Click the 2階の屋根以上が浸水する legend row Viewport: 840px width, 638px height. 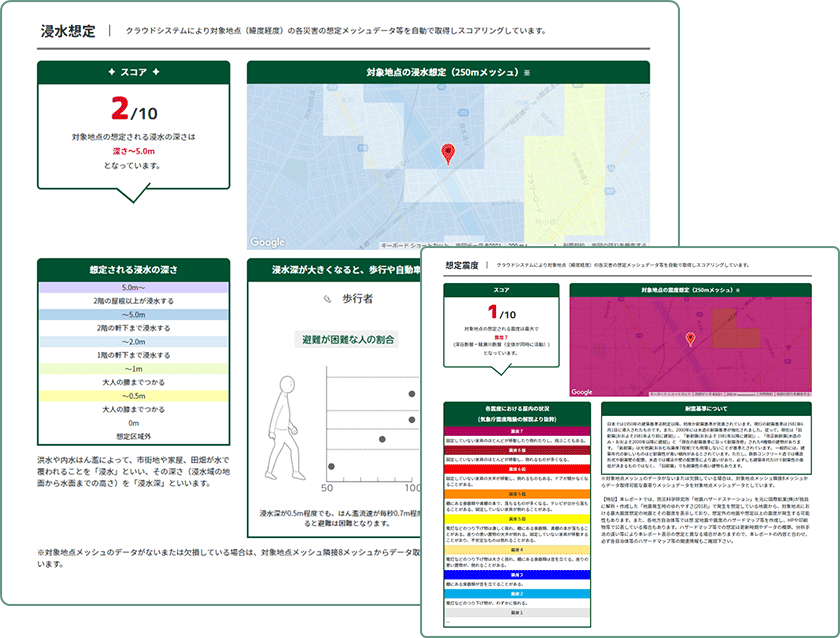click(133, 301)
